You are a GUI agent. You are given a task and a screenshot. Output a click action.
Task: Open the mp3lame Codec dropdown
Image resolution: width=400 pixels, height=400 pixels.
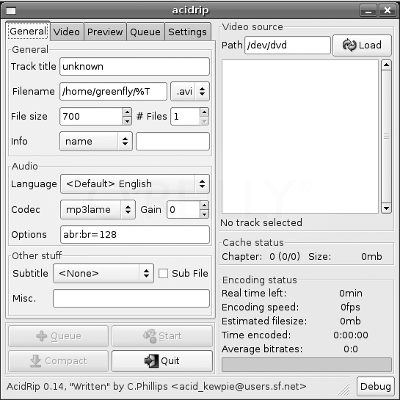98,210
